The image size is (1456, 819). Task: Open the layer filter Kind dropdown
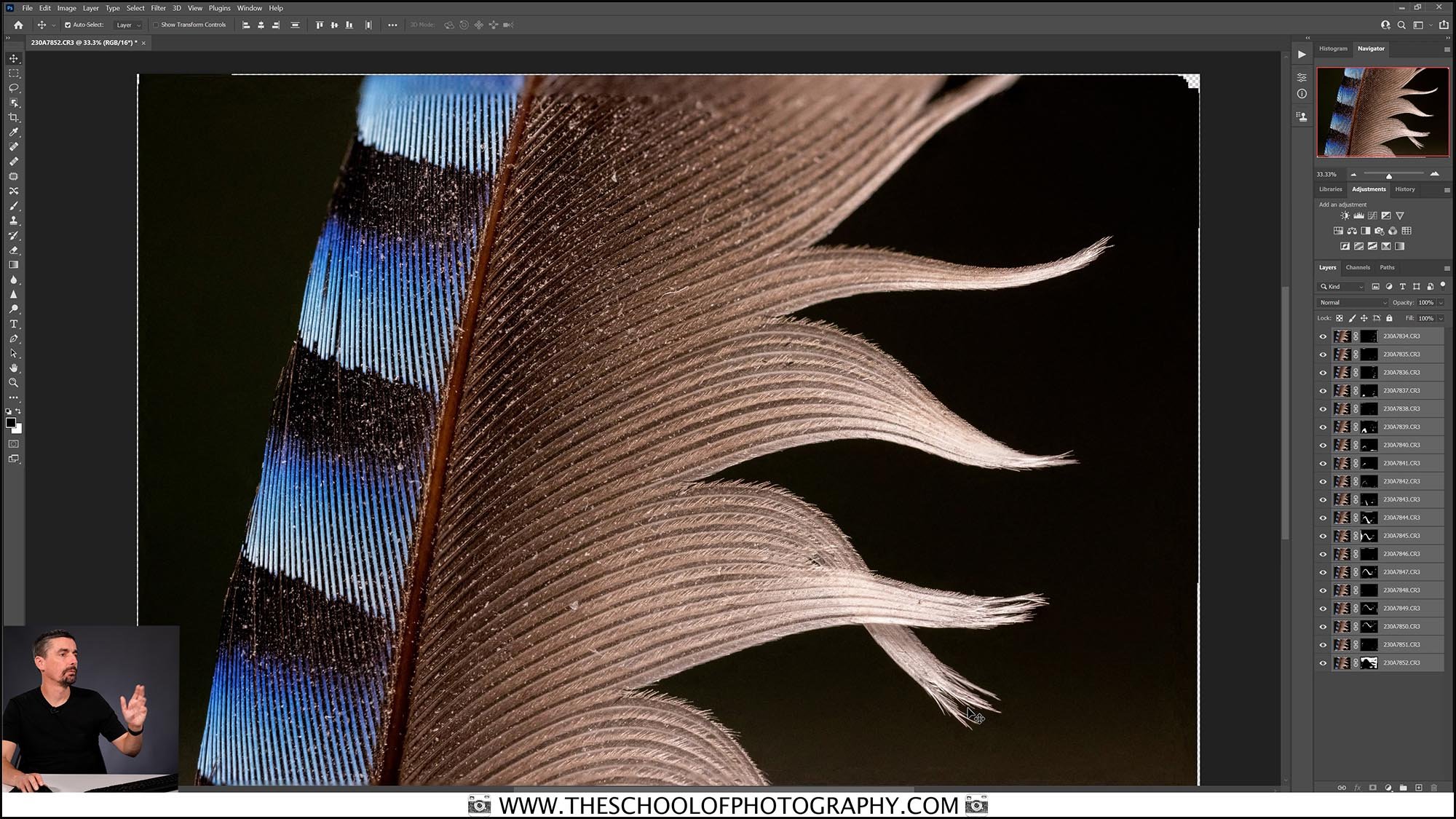pos(1360,286)
